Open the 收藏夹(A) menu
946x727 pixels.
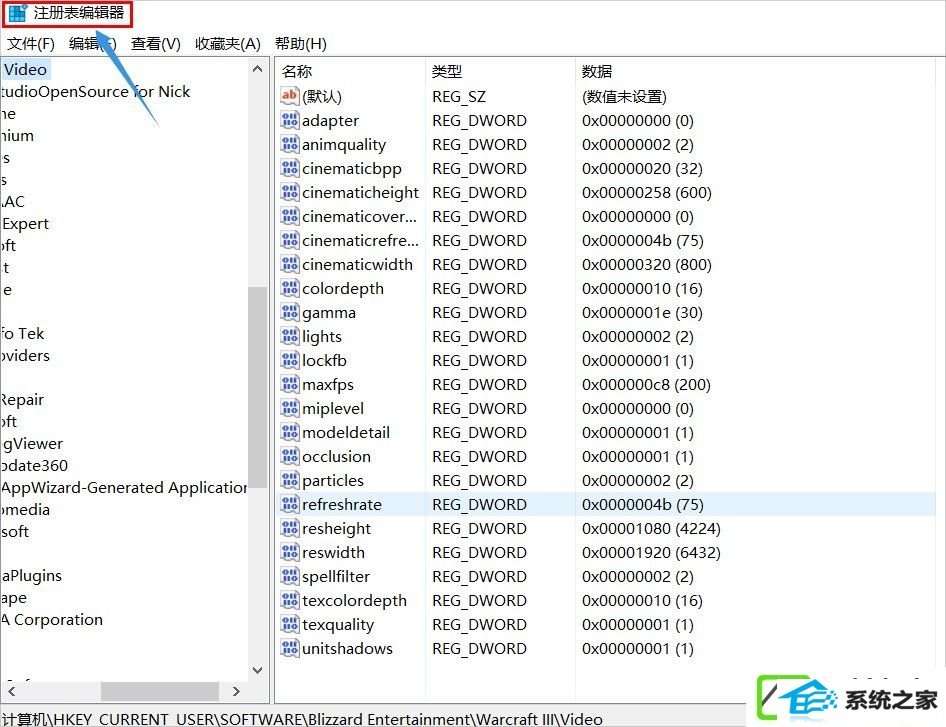227,43
